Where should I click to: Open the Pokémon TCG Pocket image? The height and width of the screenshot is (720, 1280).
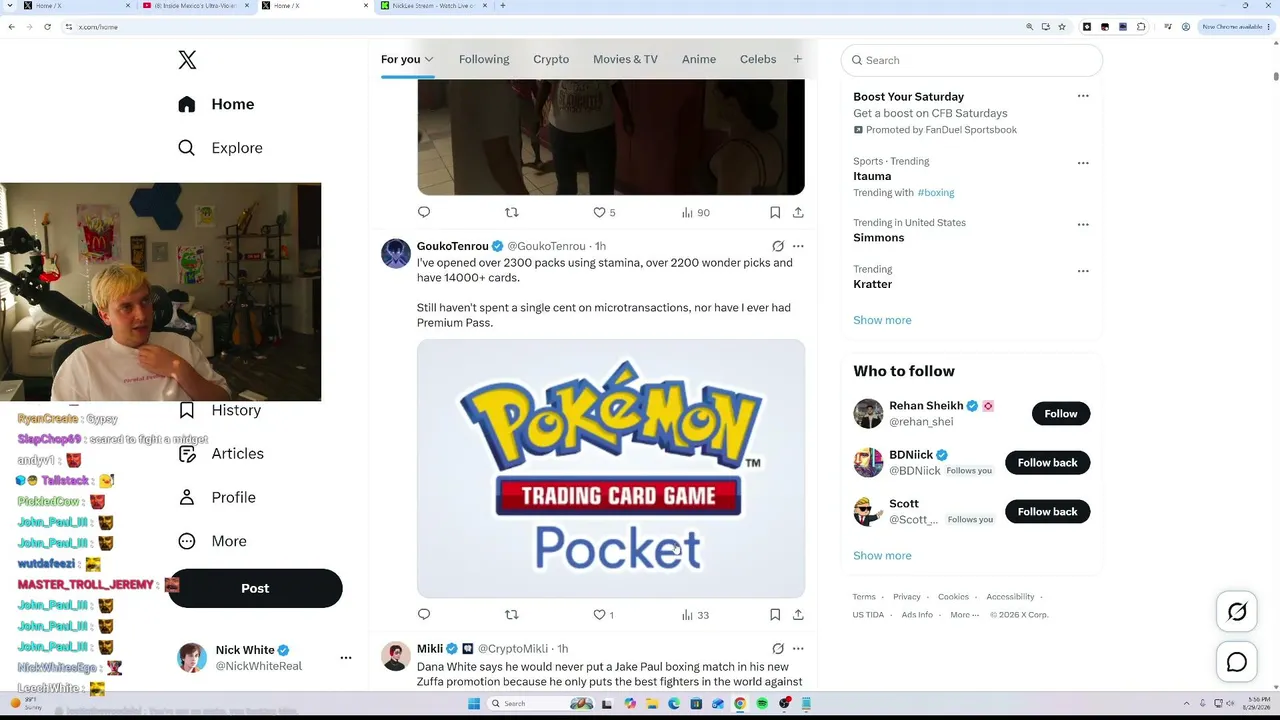pyautogui.click(x=611, y=469)
